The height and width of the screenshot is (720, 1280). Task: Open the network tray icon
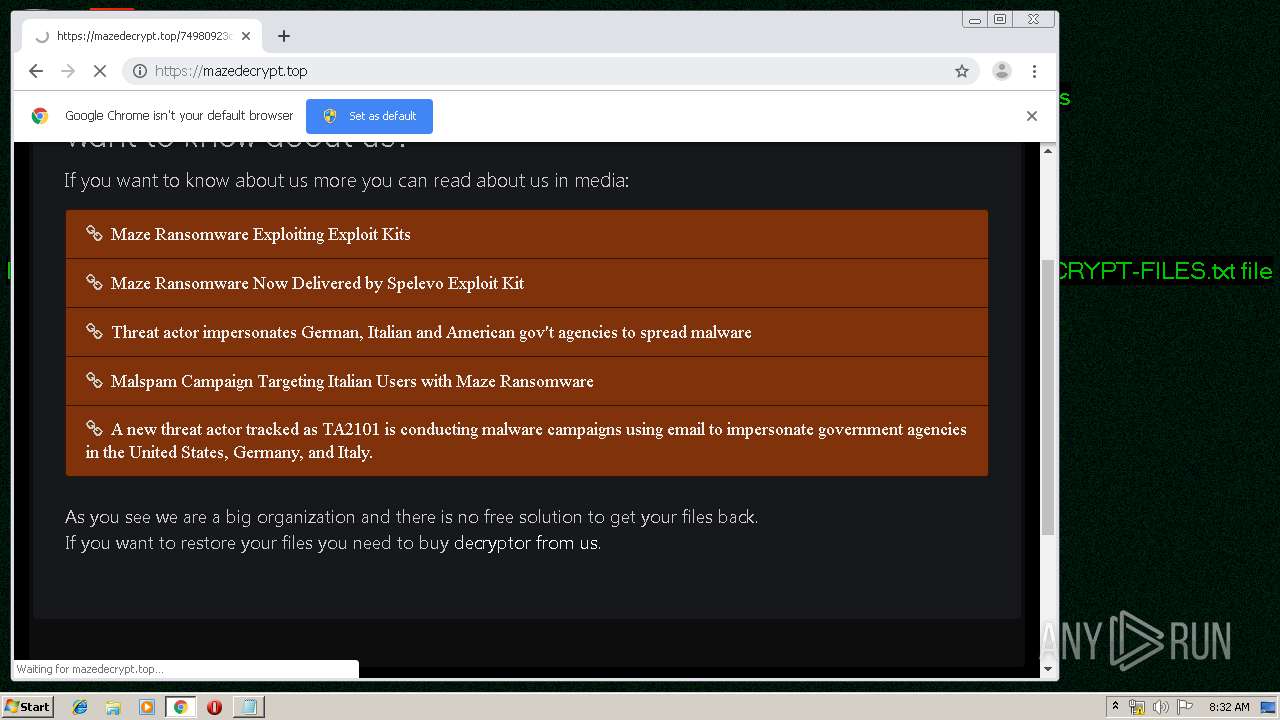pyautogui.click(x=1137, y=707)
